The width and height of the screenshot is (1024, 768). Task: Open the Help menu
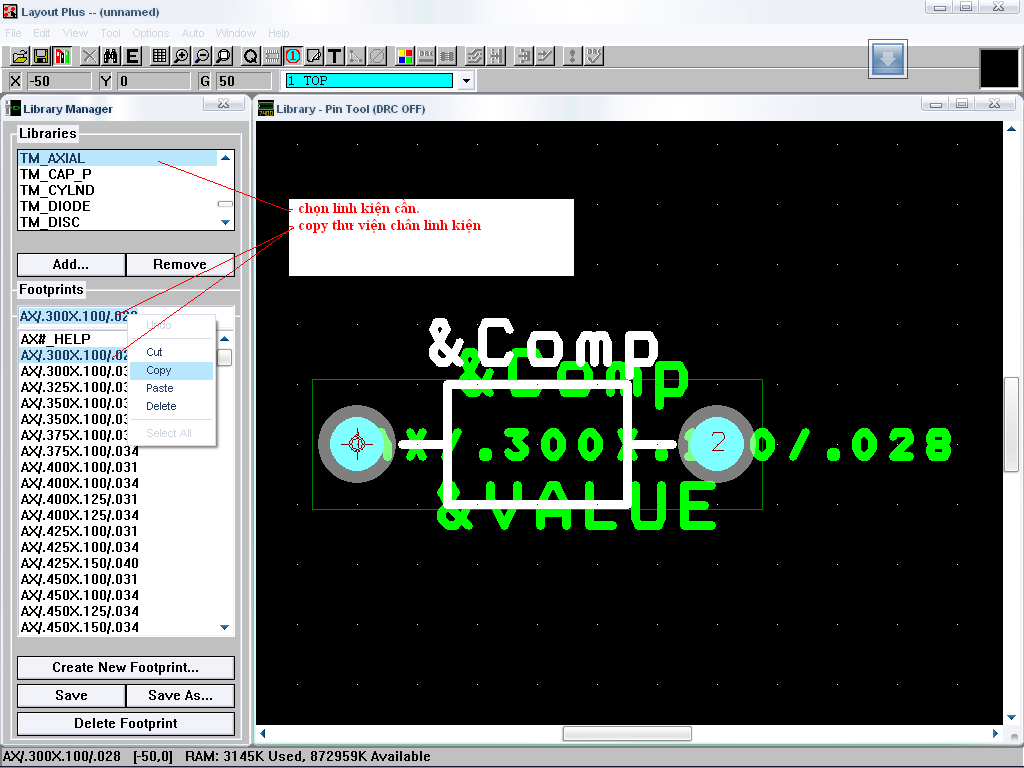[278, 33]
